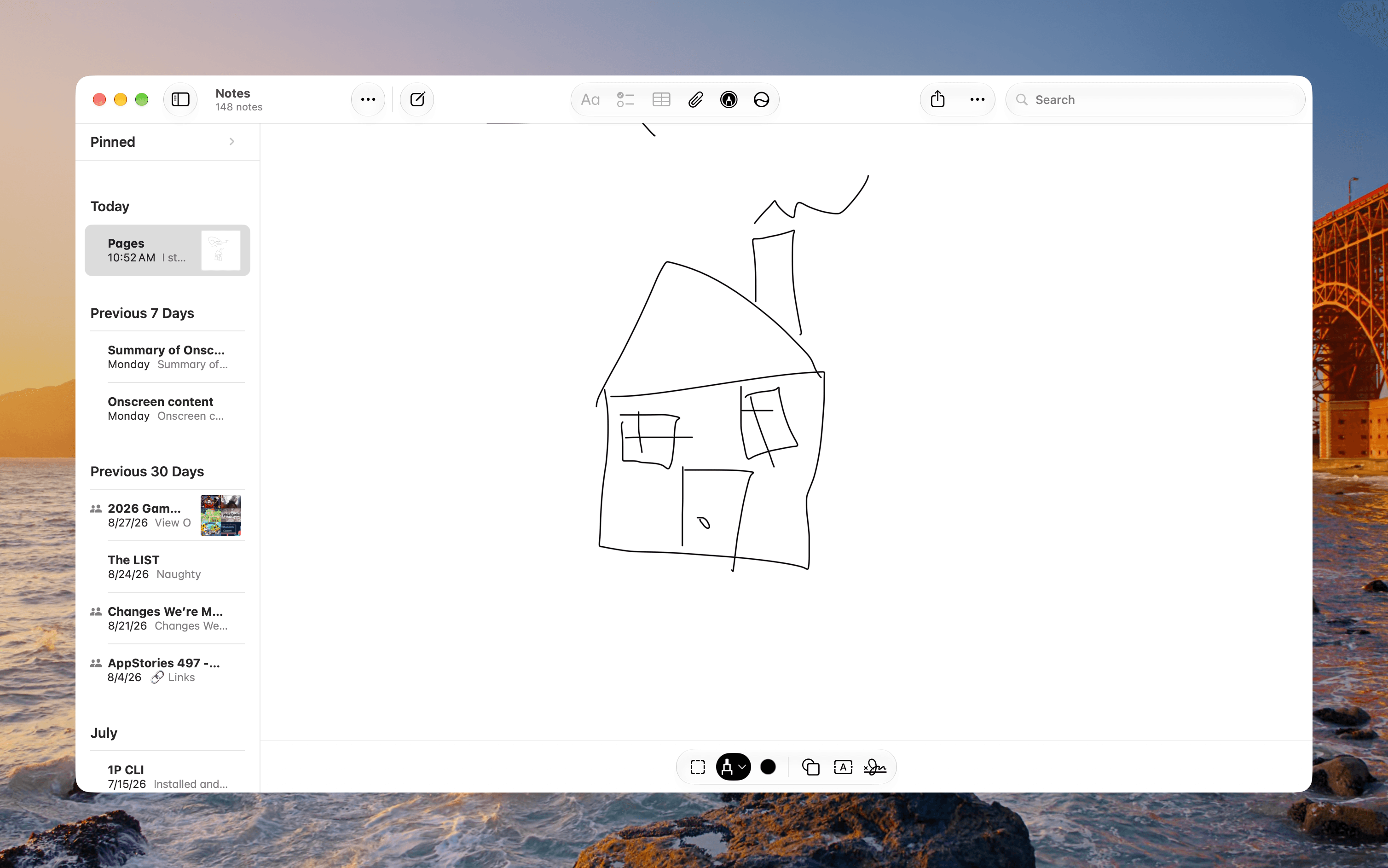
Task: Insert a text box with the A icon
Action: tap(843, 767)
